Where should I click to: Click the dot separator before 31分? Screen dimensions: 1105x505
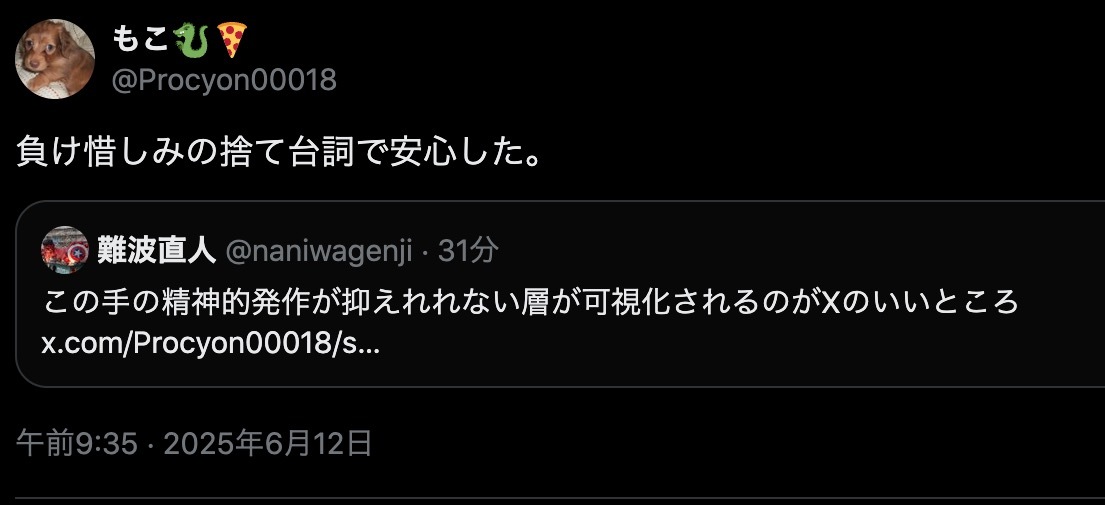[425, 251]
